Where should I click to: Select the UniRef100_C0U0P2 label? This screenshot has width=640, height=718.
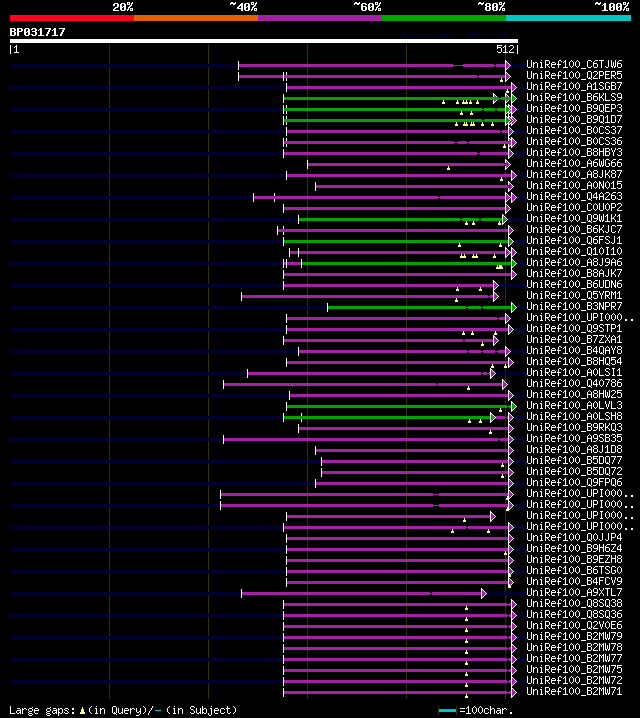(574, 207)
